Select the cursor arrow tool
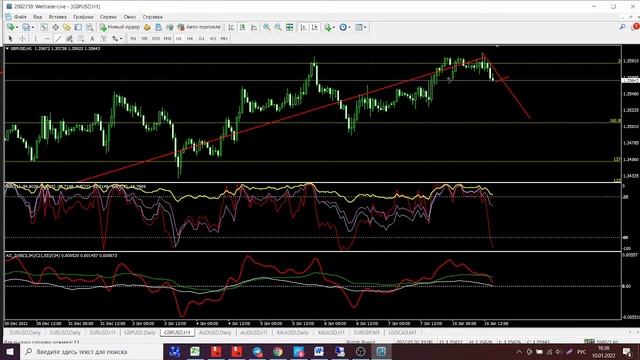This screenshot has height=360, width=640. [11, 38]
